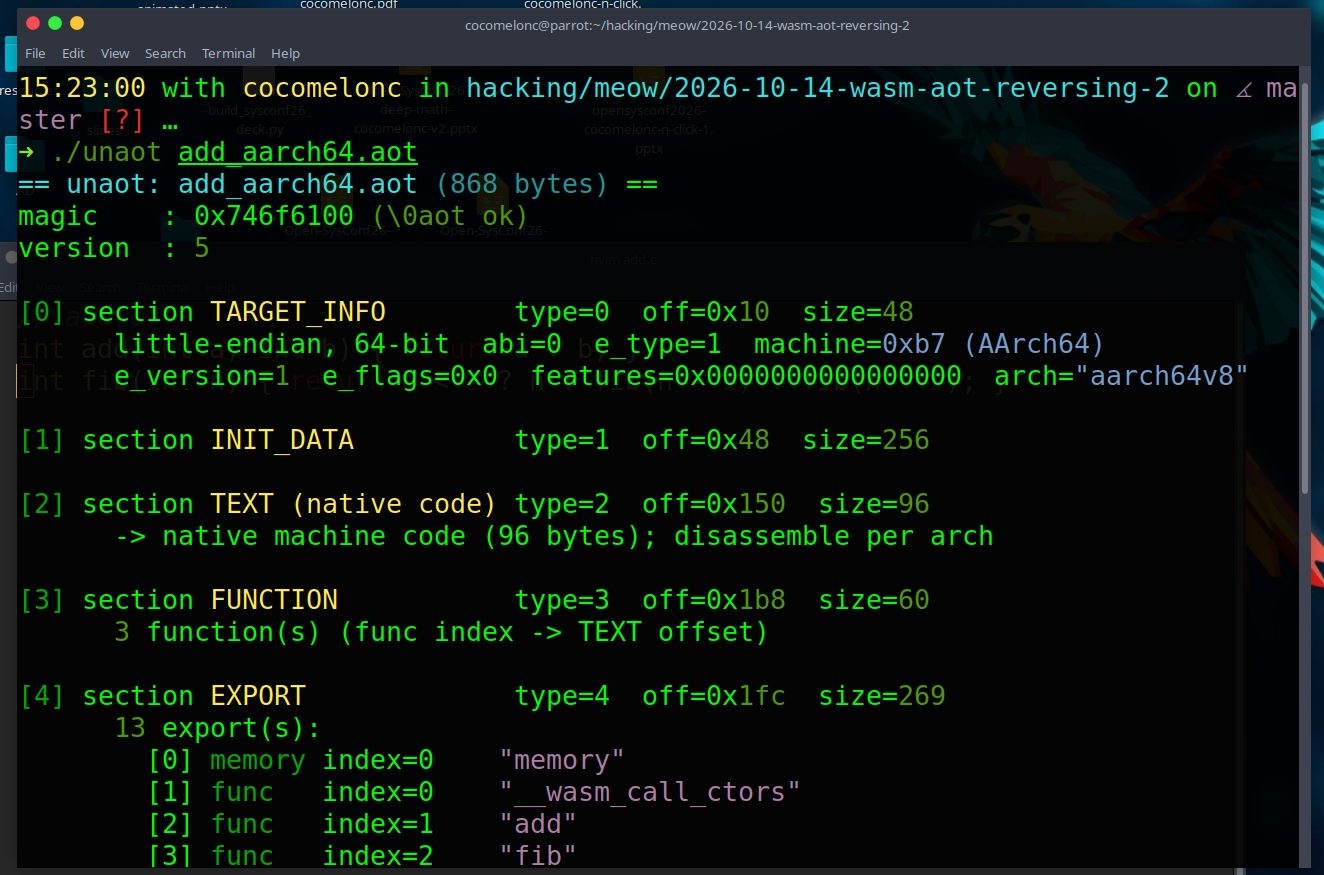Click the red [?] git status marker
The image size is (1324, 875).
click(122, 121)
